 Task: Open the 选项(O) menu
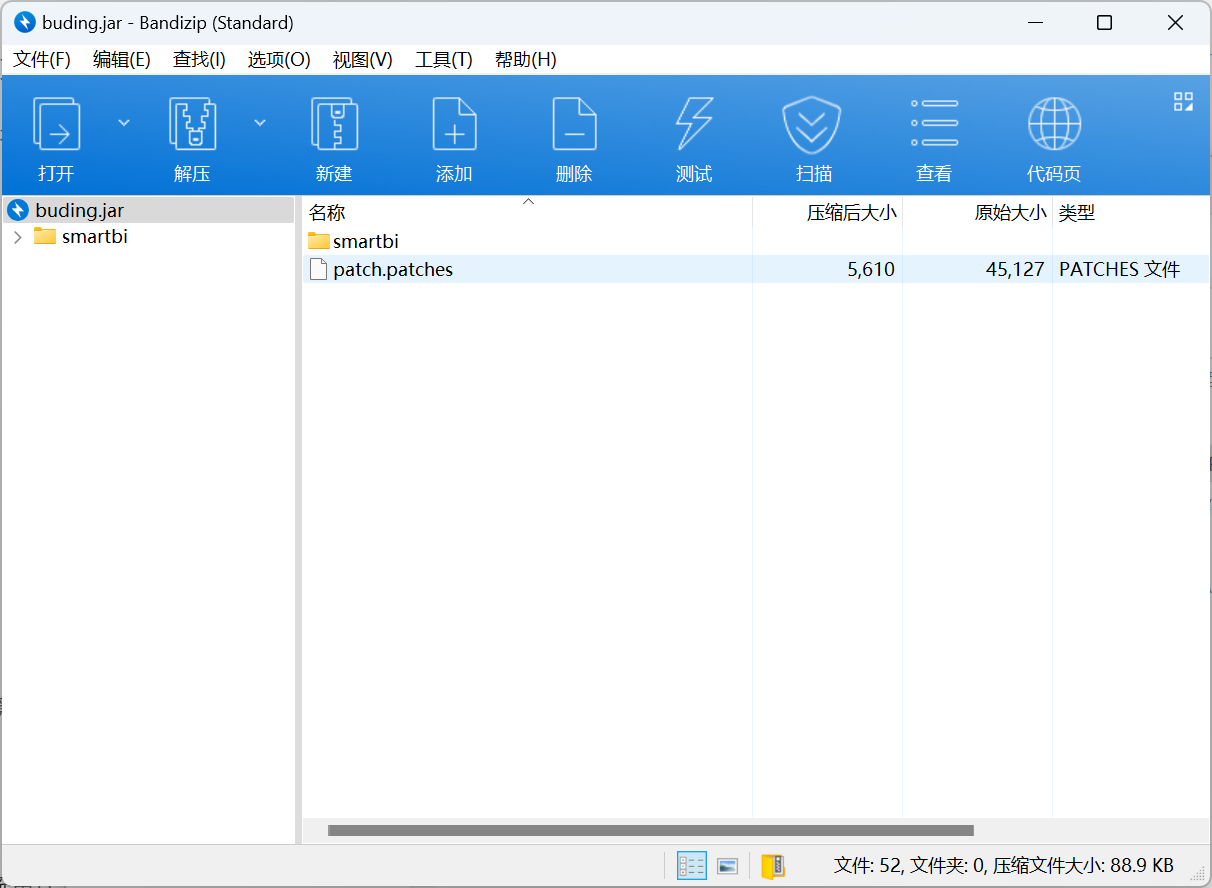pos(279,60)
